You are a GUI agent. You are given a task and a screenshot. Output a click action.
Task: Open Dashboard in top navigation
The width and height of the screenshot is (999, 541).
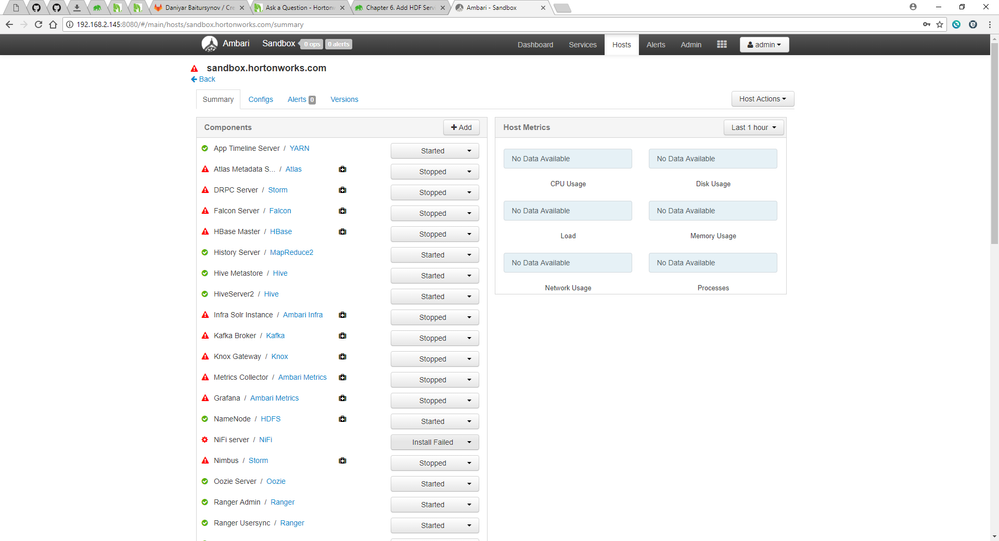(535, 45)
